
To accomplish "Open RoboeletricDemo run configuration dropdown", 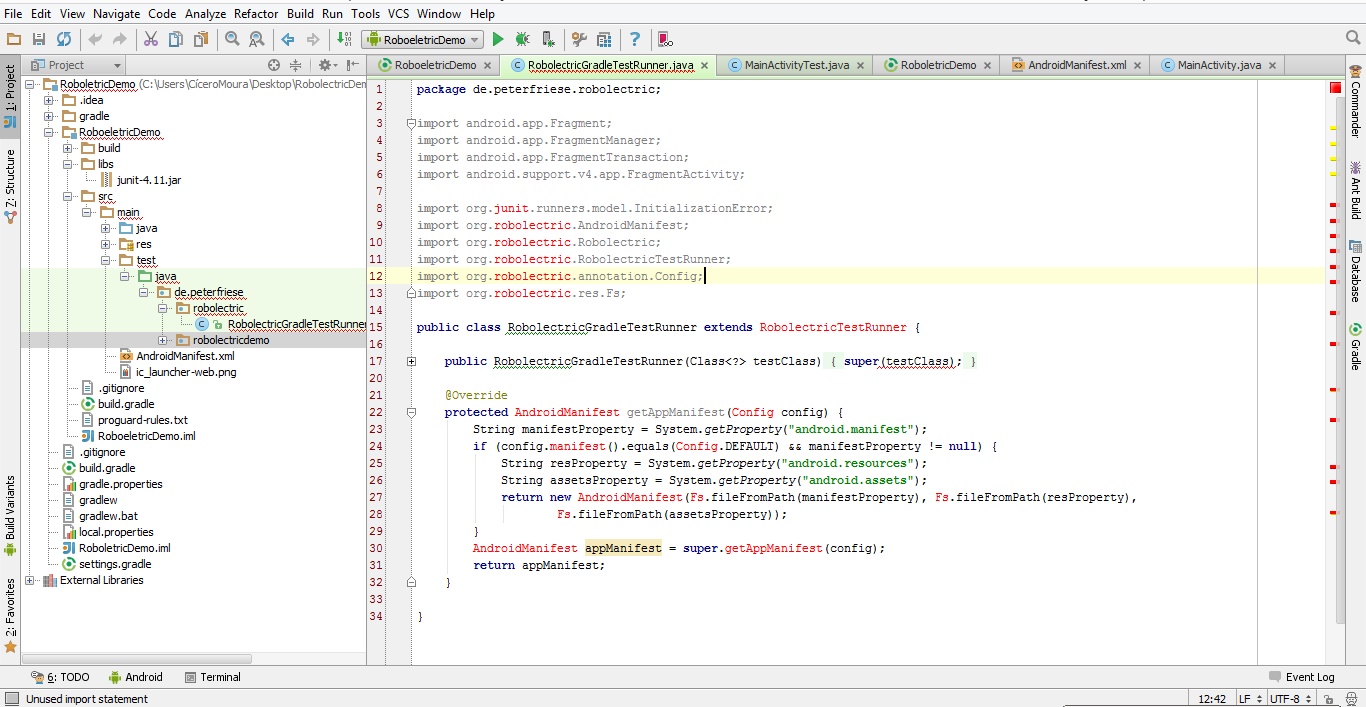I will [x=423, y=39].
